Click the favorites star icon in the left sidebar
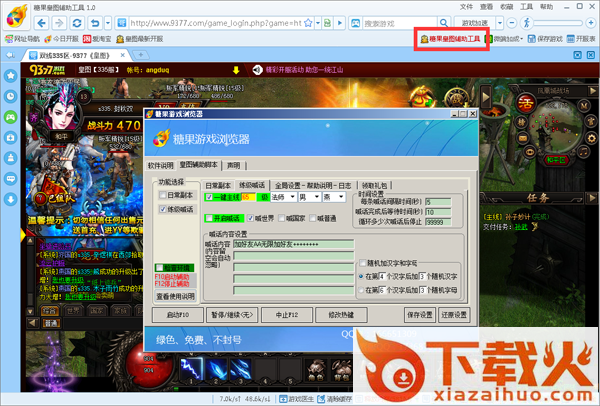Viewport: 600px width, 406px height. point(10,75)
